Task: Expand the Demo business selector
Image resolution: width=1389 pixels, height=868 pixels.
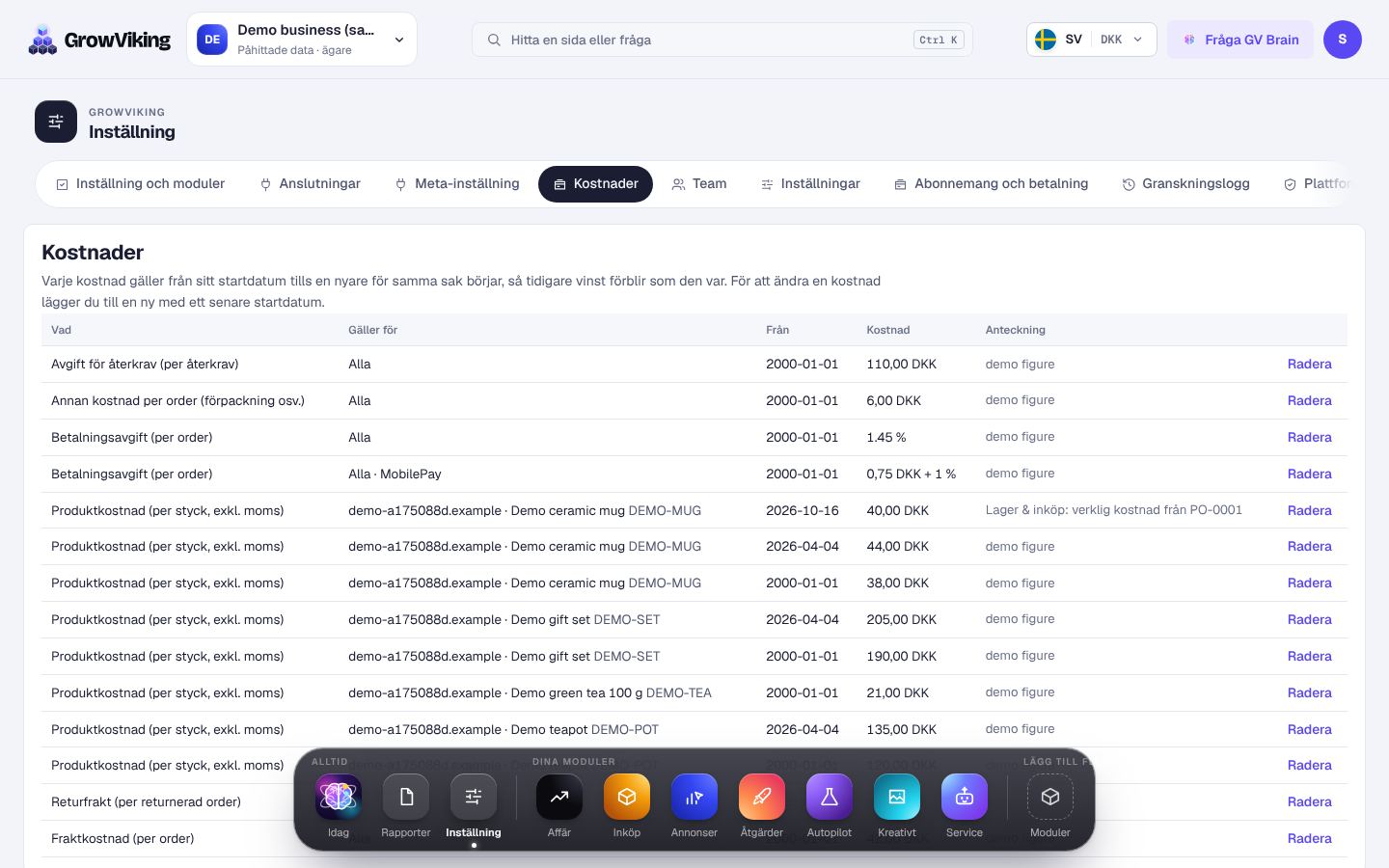Action: click(302, 40)
